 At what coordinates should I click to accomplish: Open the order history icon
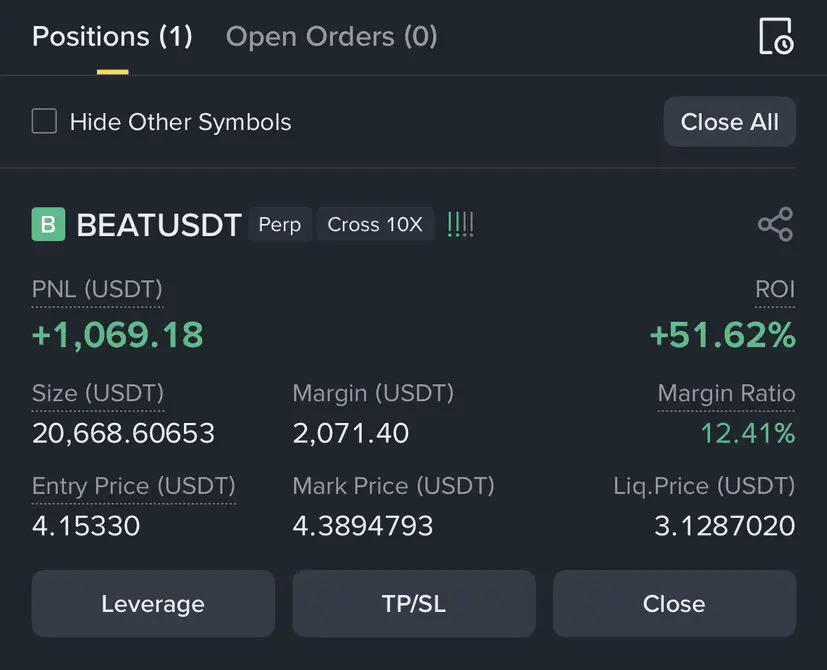pos(775,37)
